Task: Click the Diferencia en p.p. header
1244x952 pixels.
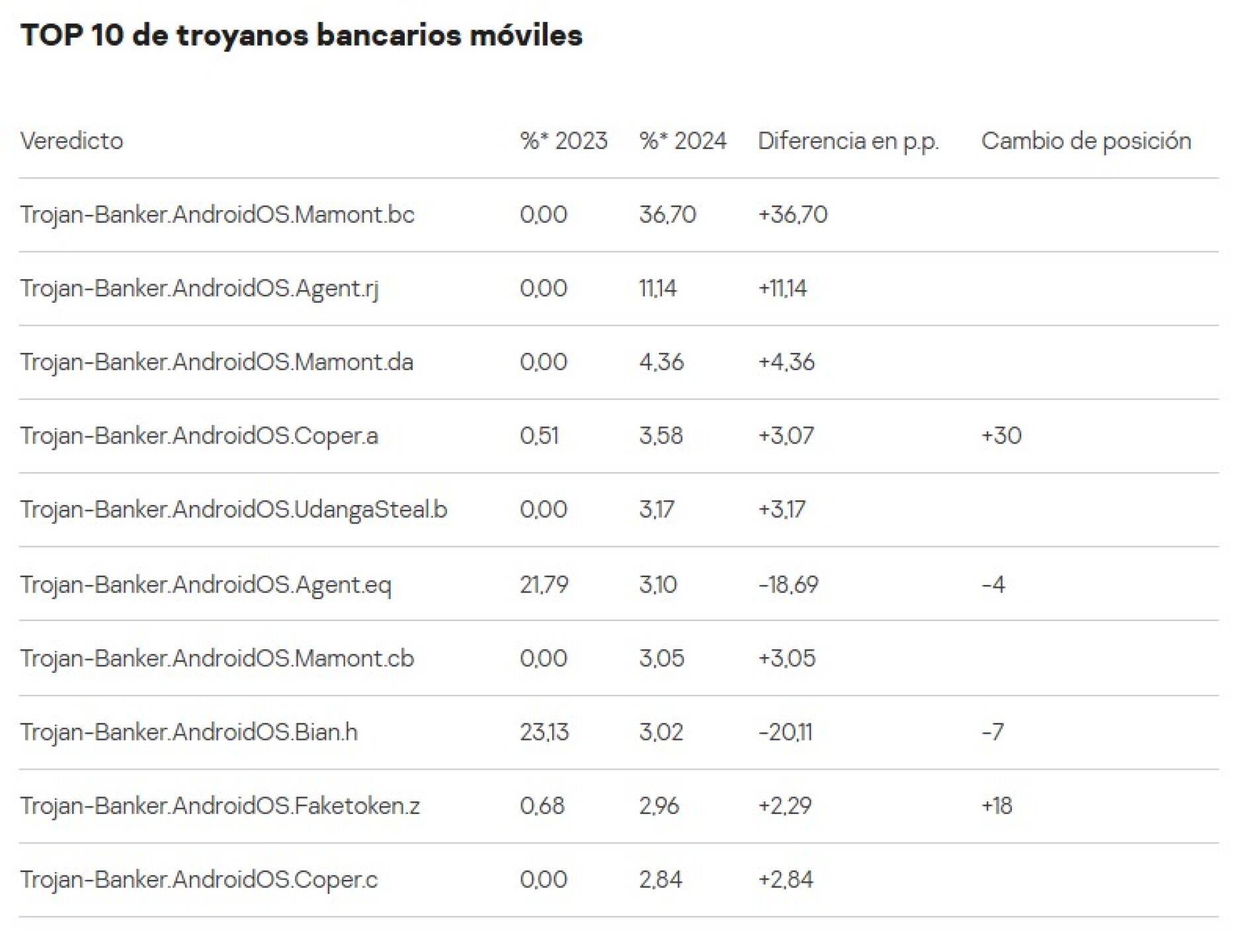Action: tap(848, 141)
